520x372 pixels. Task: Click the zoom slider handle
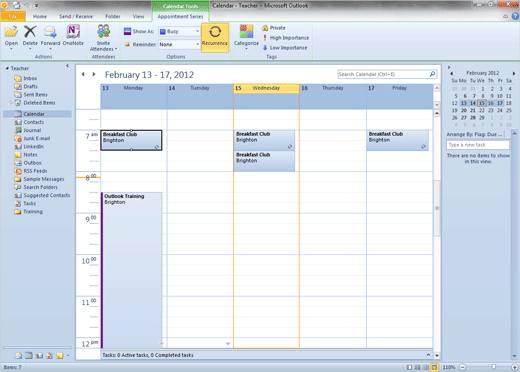tap(493, 367)
